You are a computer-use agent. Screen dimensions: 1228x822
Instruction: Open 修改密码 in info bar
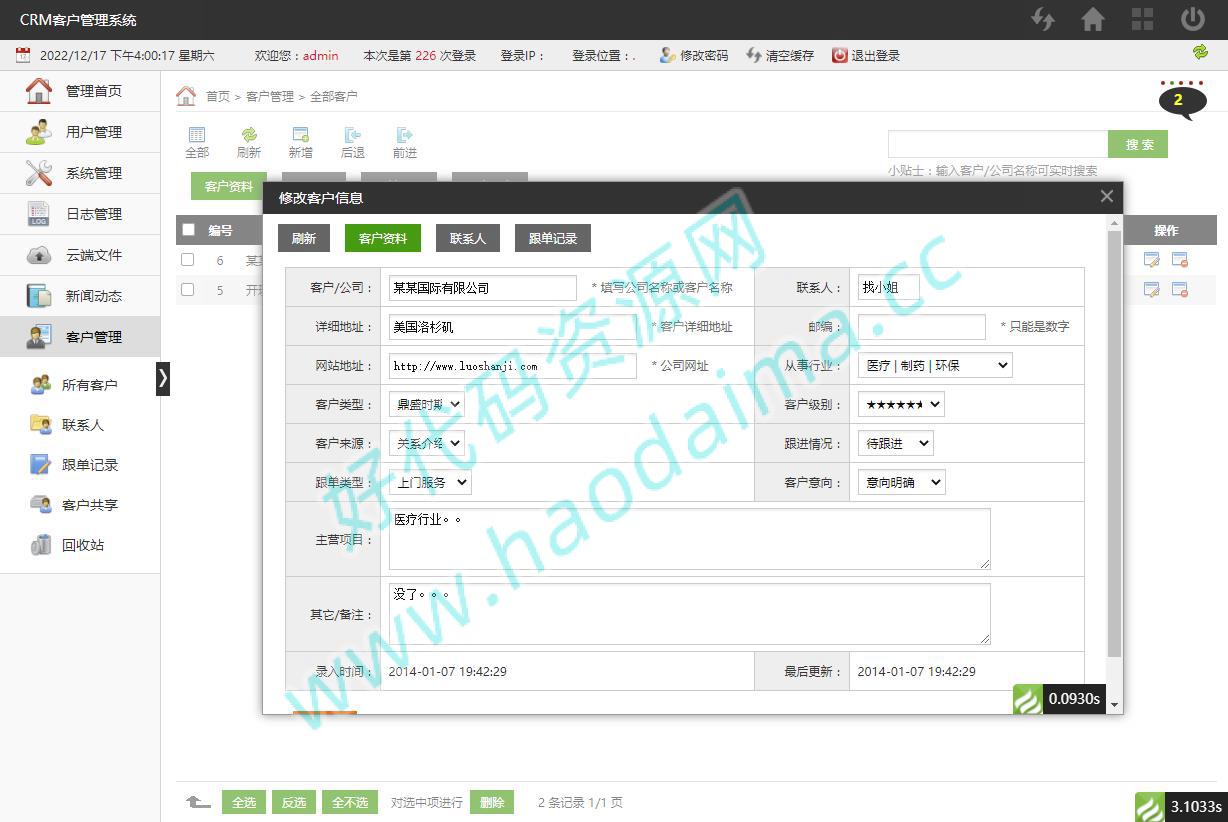point(694,55)
